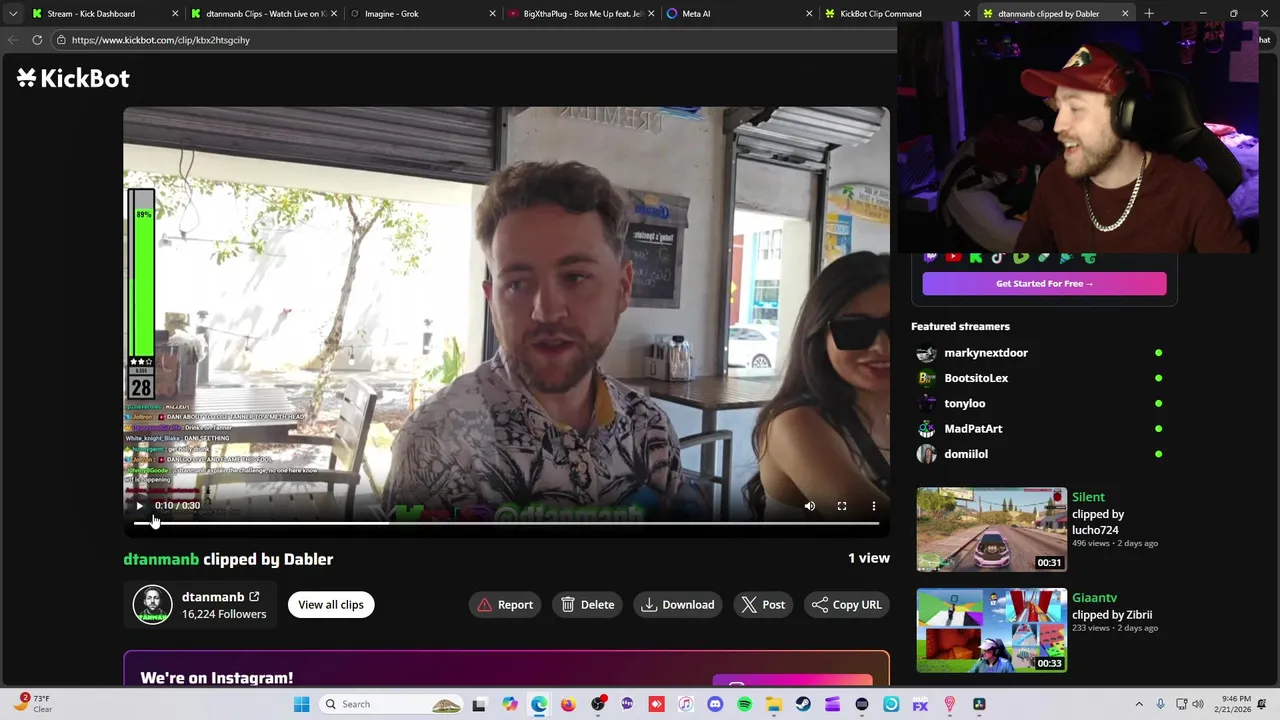The width and height of the screenshot is (1280, 720).
Task: Go back to previous page
Action: coord(13,40)
